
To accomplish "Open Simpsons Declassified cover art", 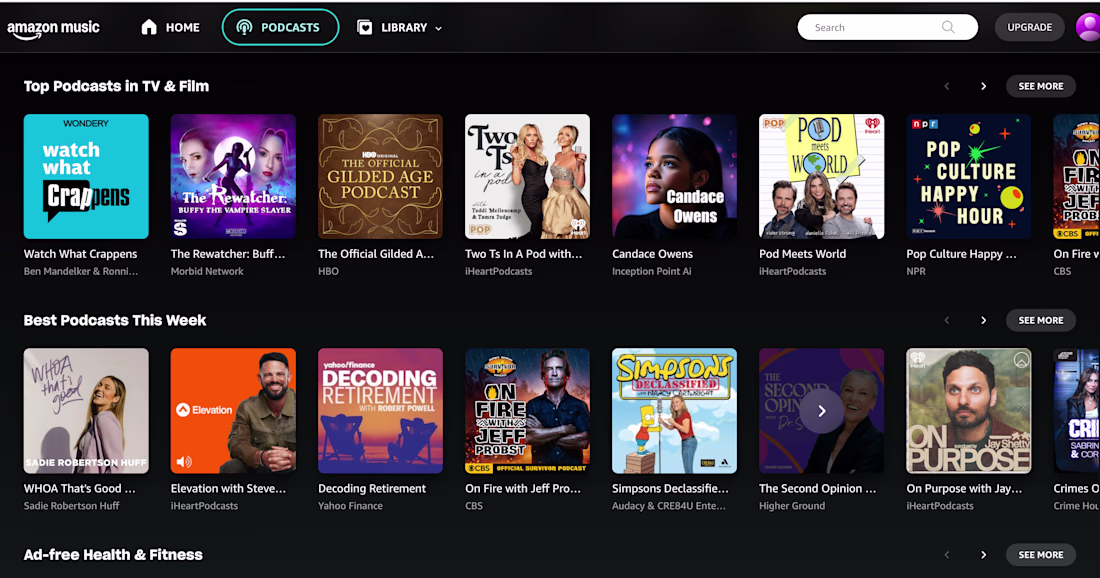I will point(674,411).
